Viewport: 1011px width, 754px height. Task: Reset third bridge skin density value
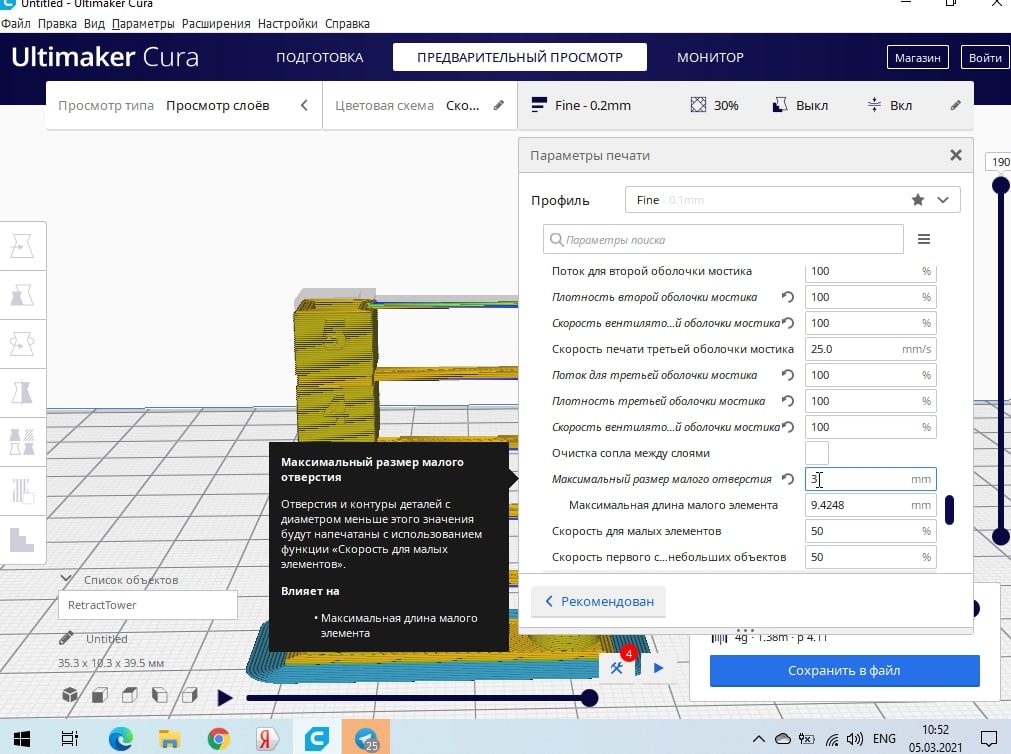click(787, 401)
